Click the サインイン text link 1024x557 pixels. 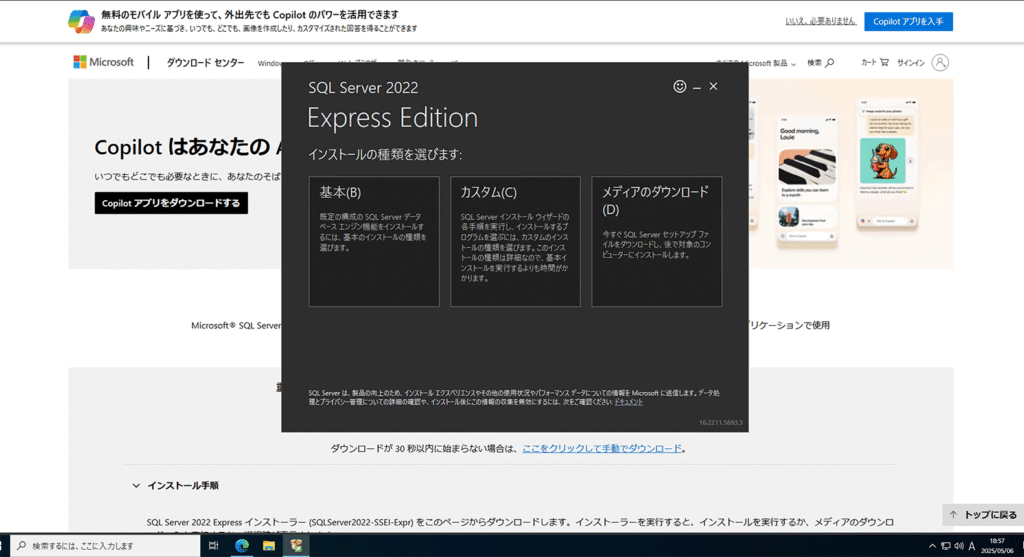coord(910,63)
